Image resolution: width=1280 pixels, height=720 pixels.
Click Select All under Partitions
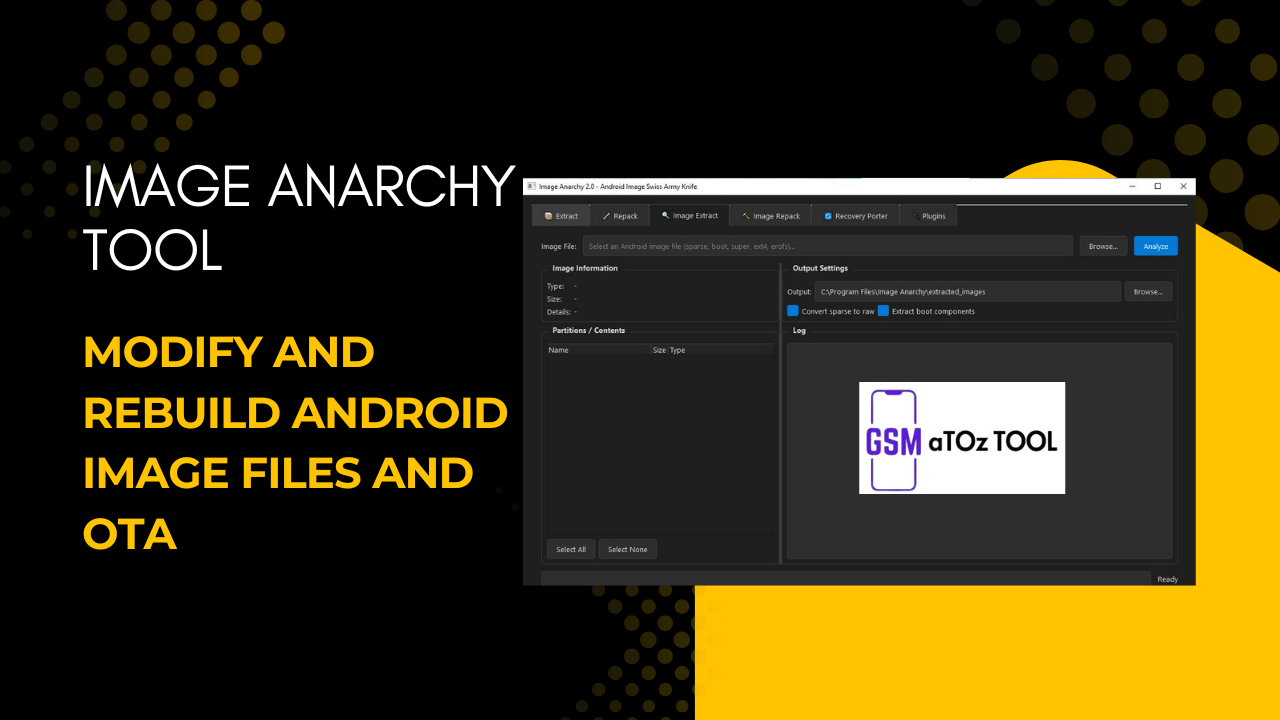(570, 548)
